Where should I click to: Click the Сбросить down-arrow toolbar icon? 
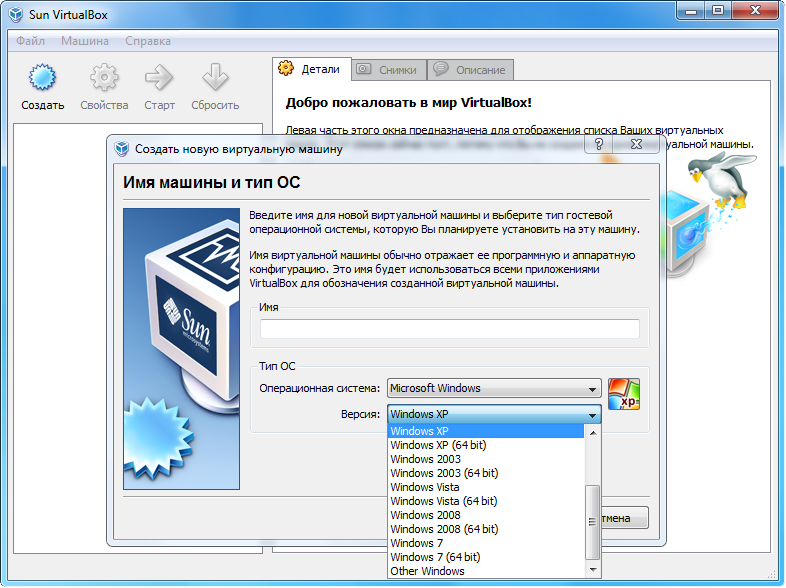click(x=215, y=77)
